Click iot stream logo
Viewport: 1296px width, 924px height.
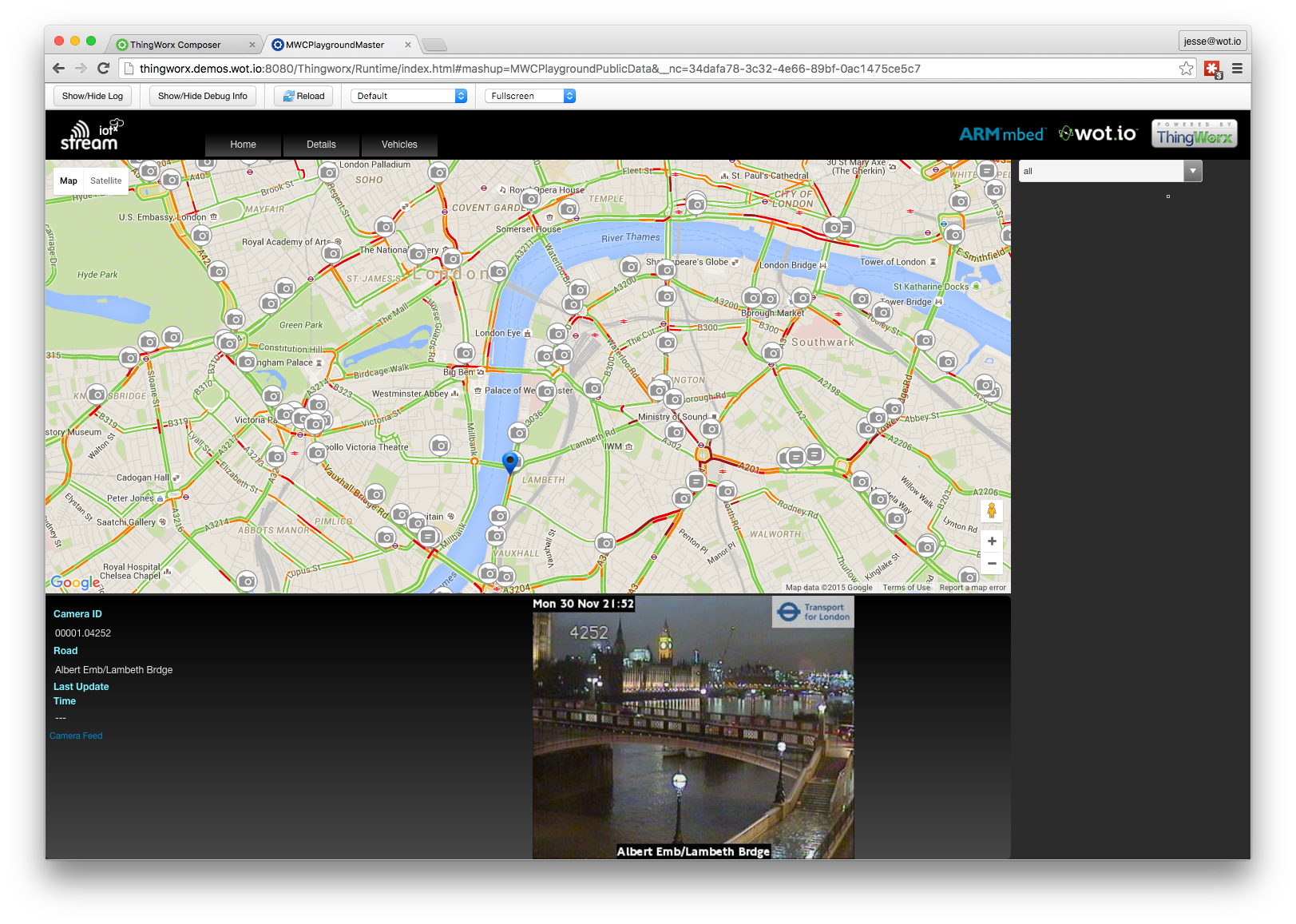click(91, 135)
